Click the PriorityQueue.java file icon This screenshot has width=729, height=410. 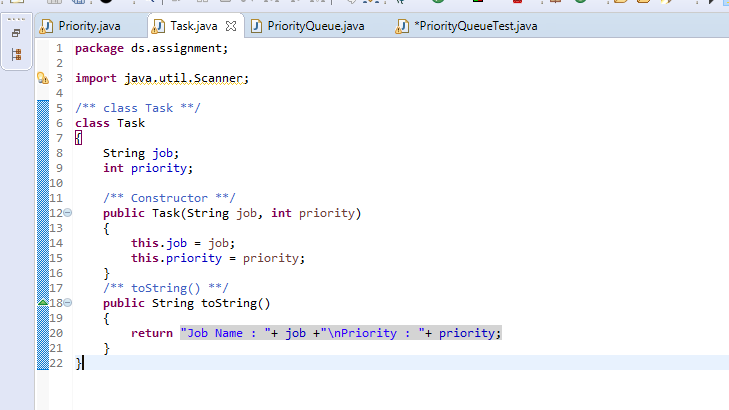pyautogui.click(x=256, y=26)
